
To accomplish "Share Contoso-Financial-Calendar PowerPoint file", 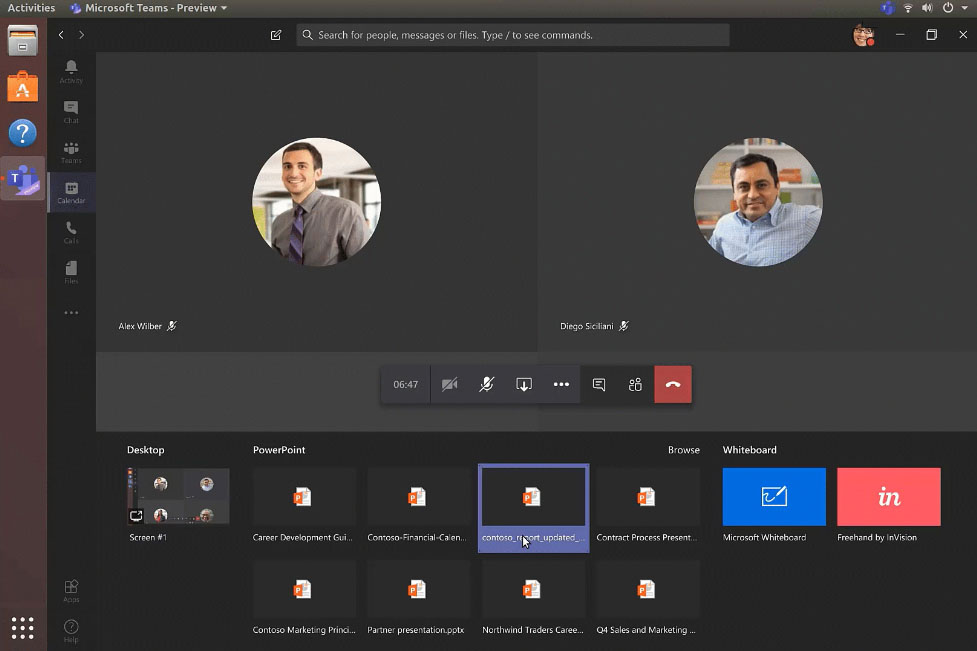I will click(417, 505).
